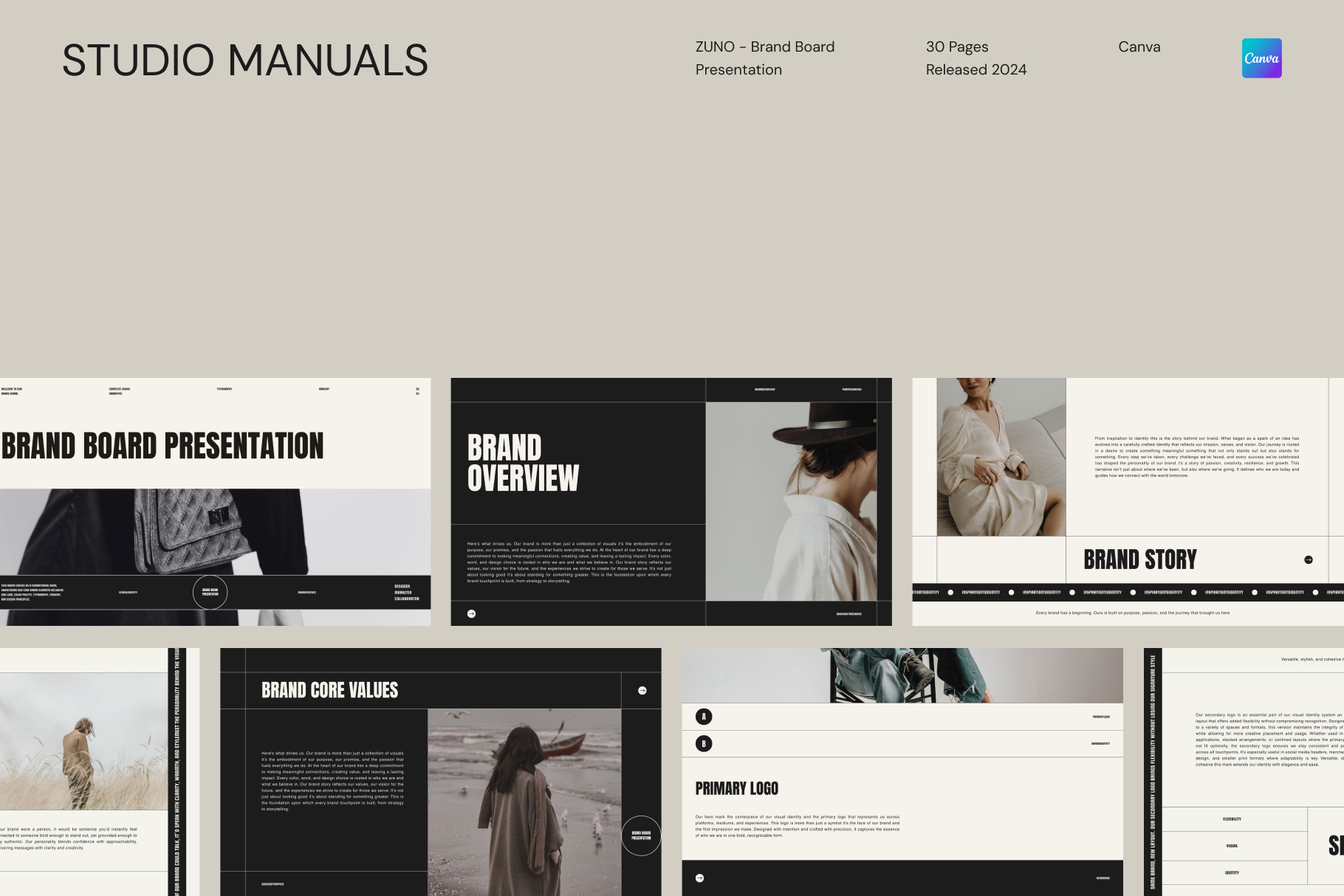Select the circled B badge on Primary Logo slide

click(x=704, y=743)
